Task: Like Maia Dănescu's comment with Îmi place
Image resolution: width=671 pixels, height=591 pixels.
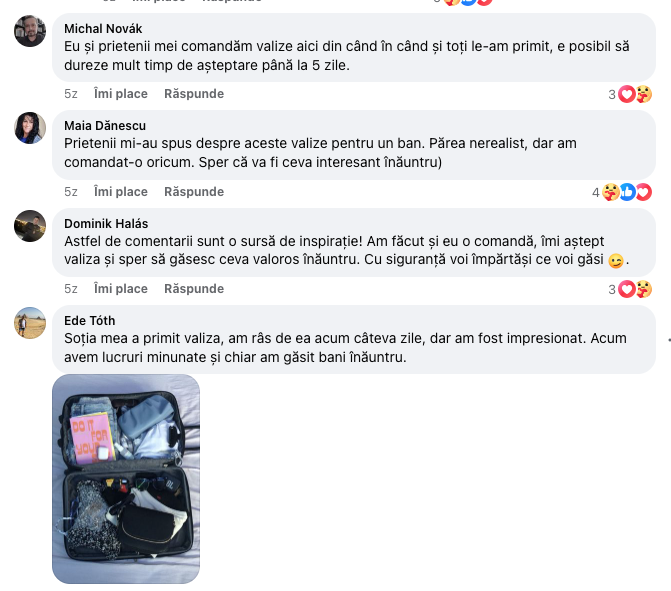Action: coord(121,192)
